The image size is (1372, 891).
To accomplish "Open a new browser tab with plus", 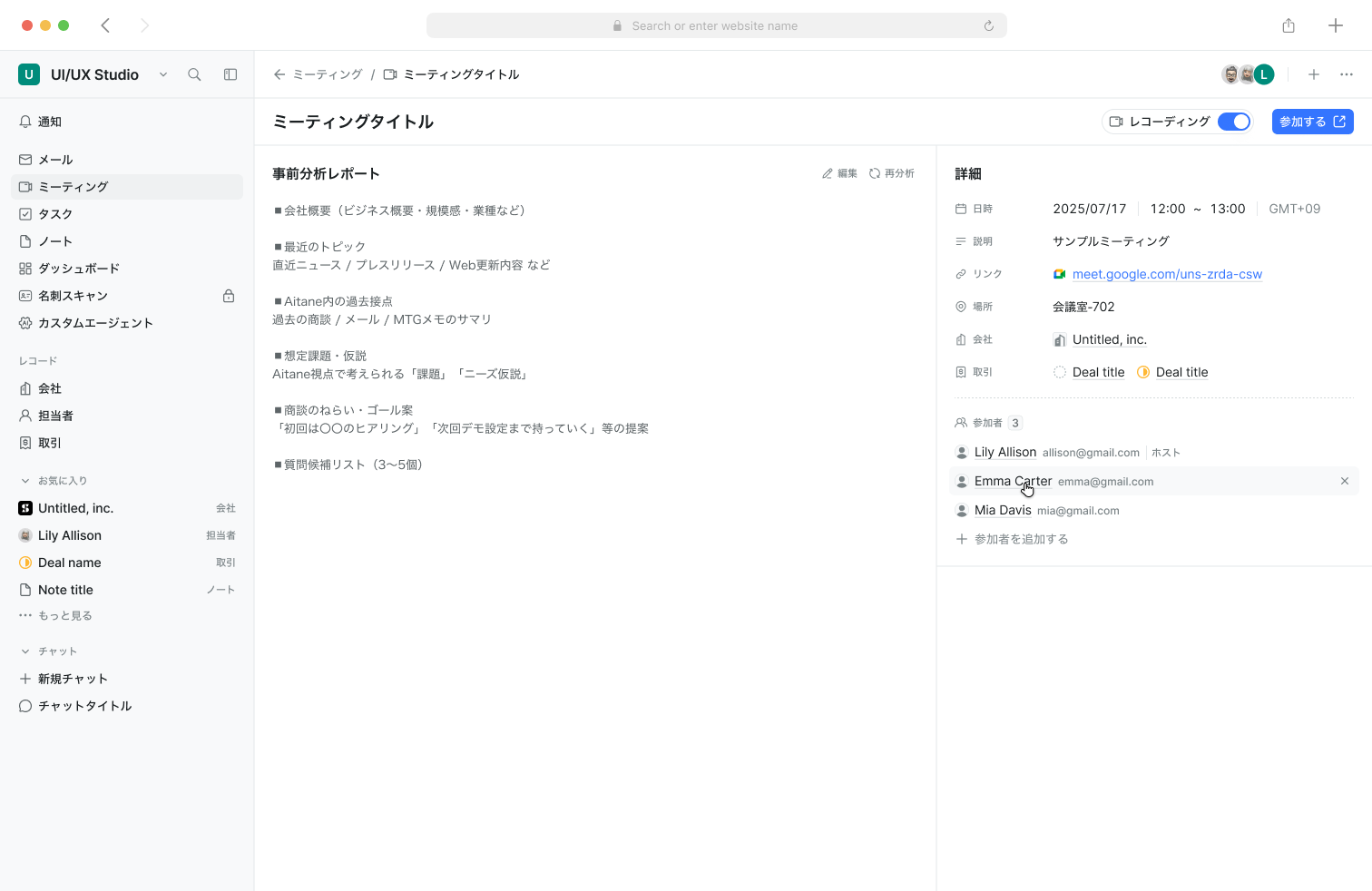I will (x=1336, y=25).
